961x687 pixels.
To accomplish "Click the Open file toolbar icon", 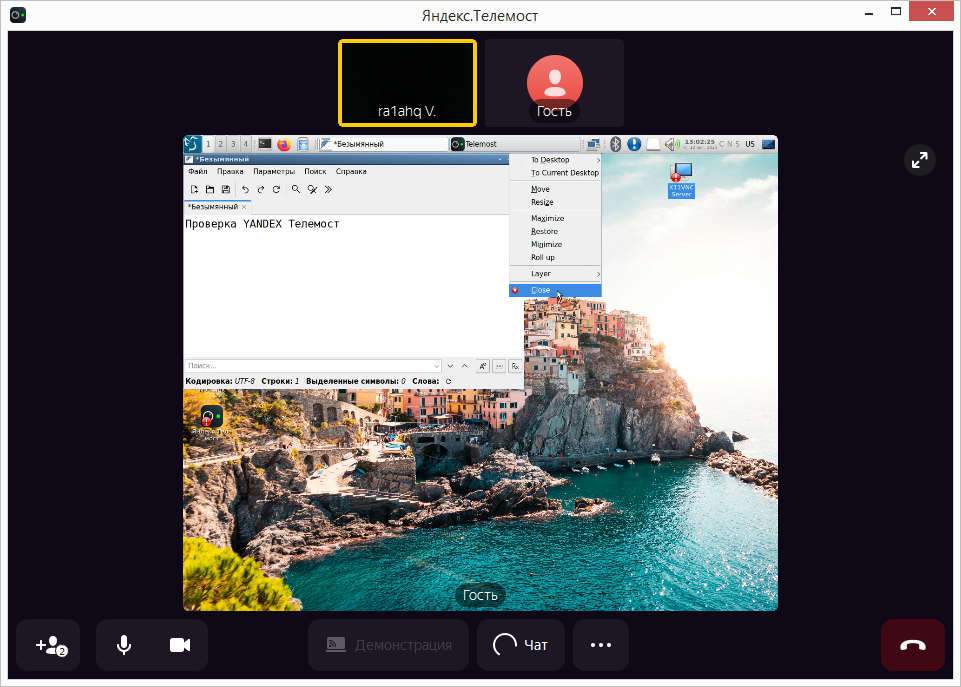I will coord(210,189).
